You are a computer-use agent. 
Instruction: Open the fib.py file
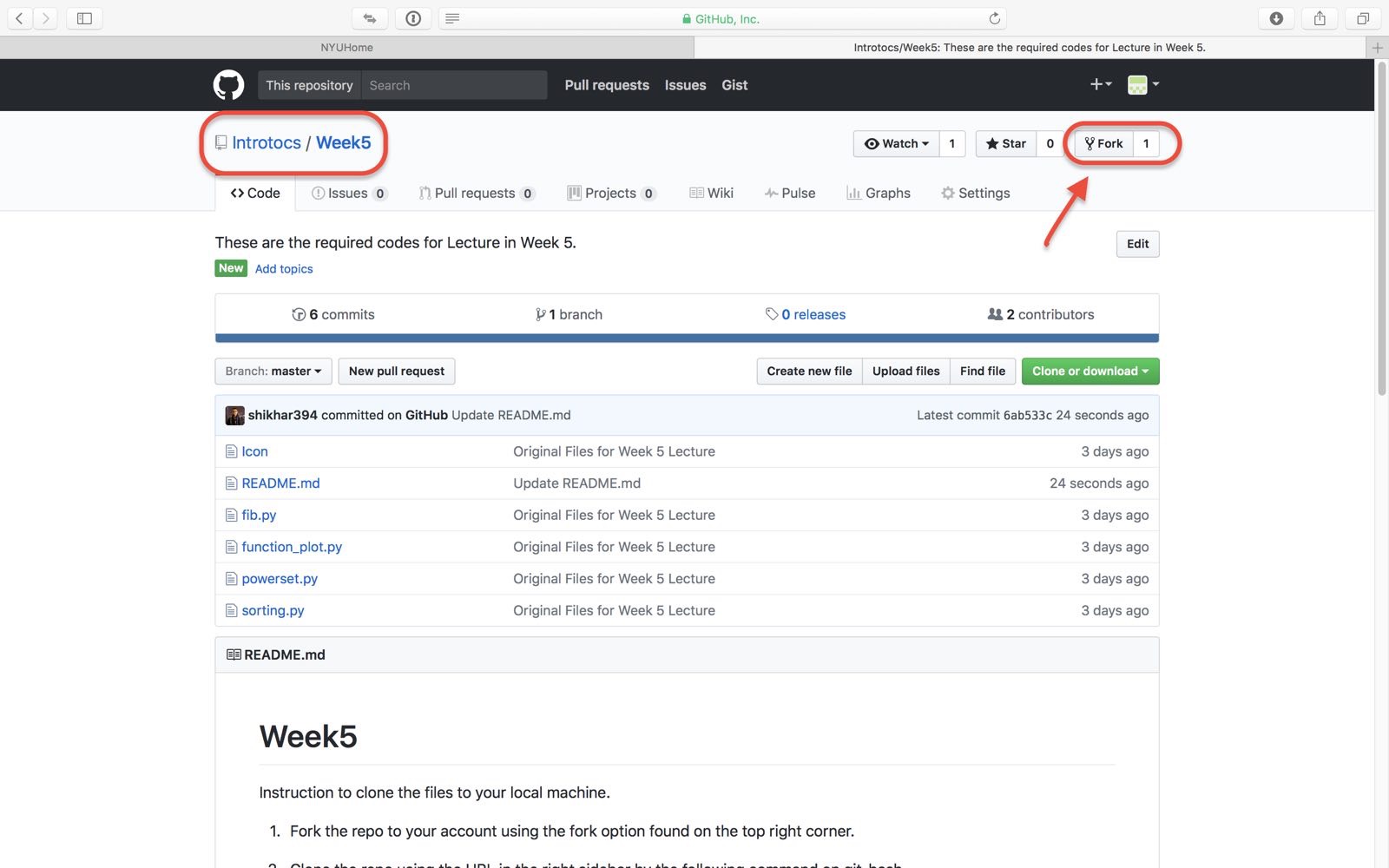coord(259,515)
